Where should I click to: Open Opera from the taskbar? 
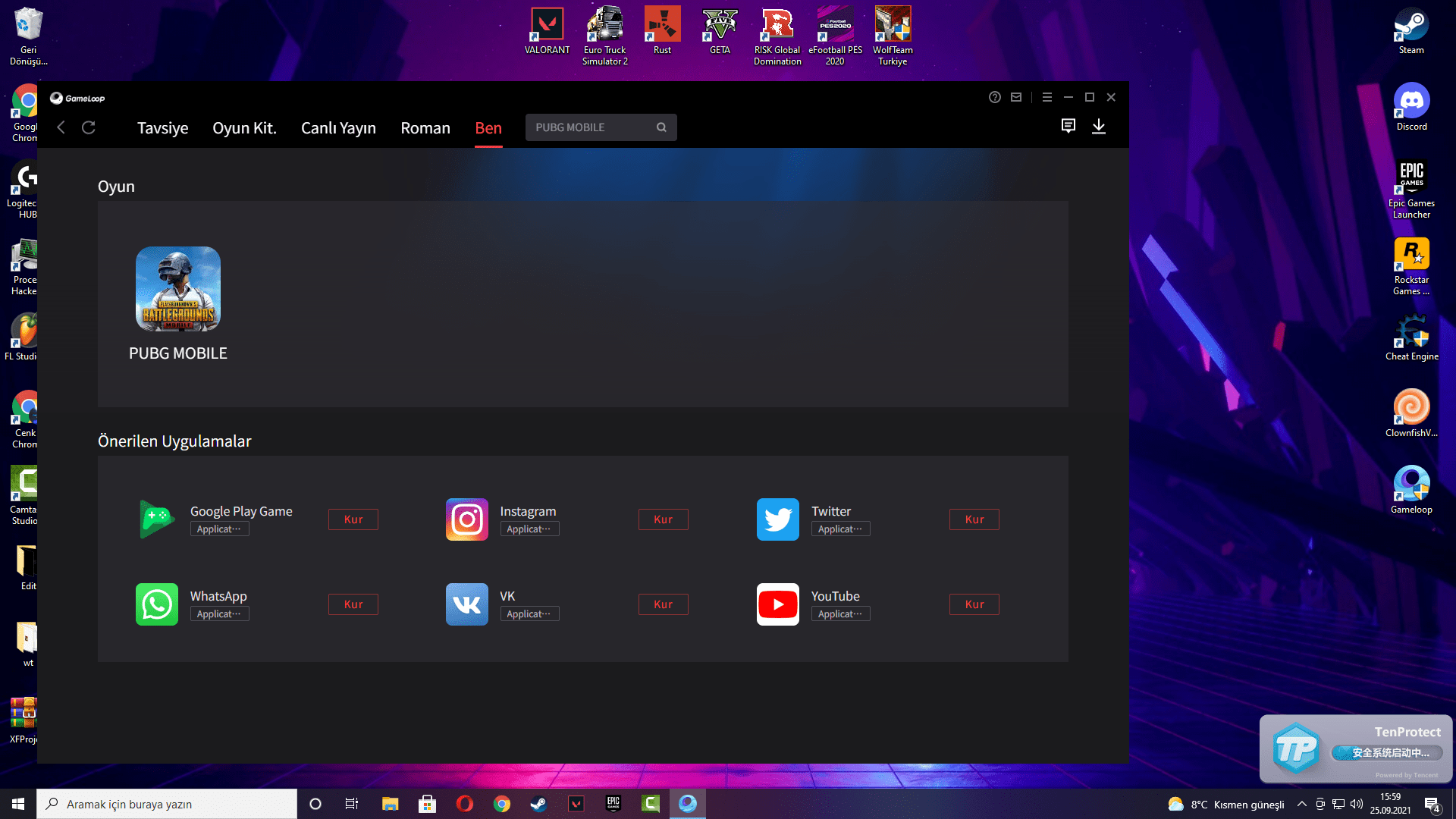(x=465, y=804)
